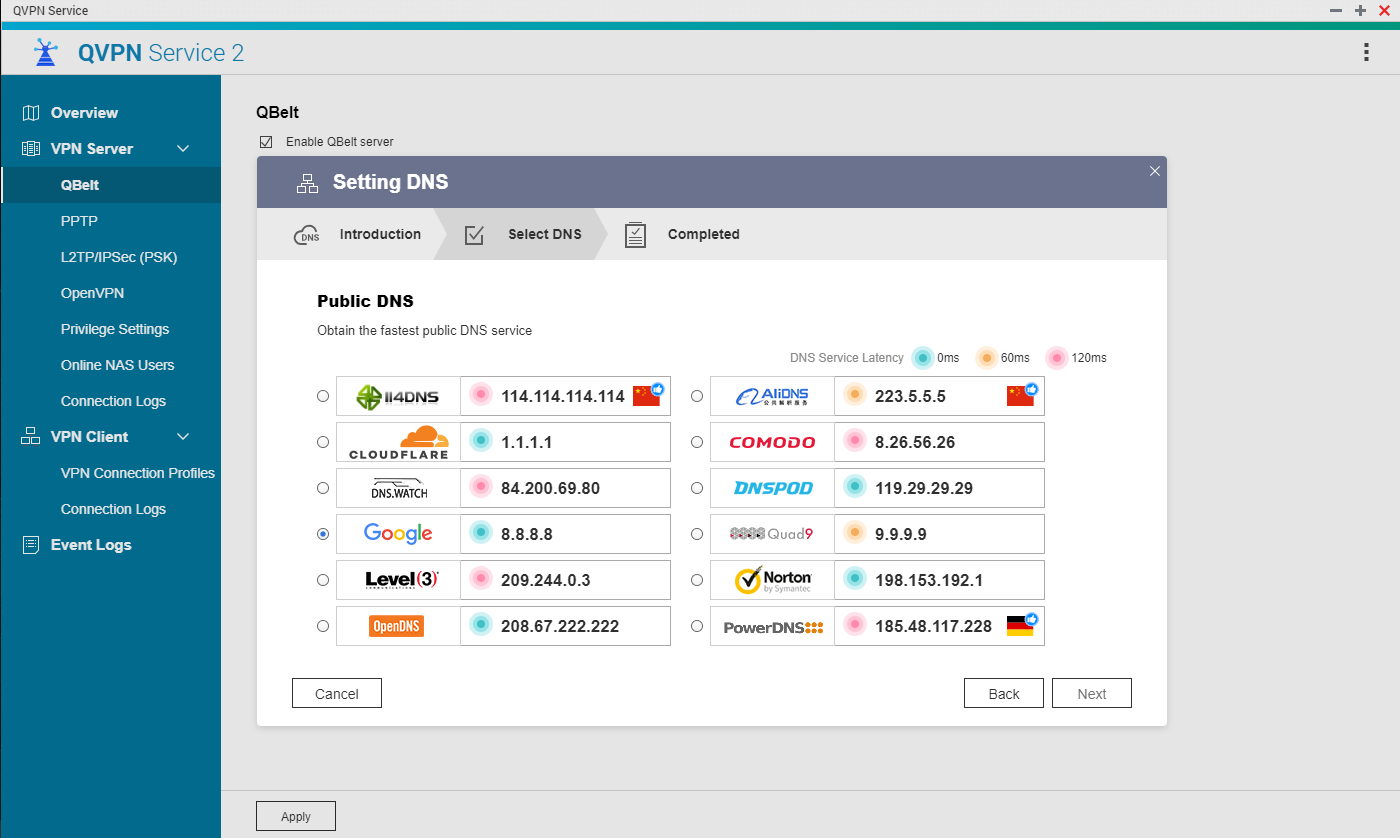Click the Cloudflare DNS logo
The width and height of the screenshot is (1400, 838).
(398, 442)
